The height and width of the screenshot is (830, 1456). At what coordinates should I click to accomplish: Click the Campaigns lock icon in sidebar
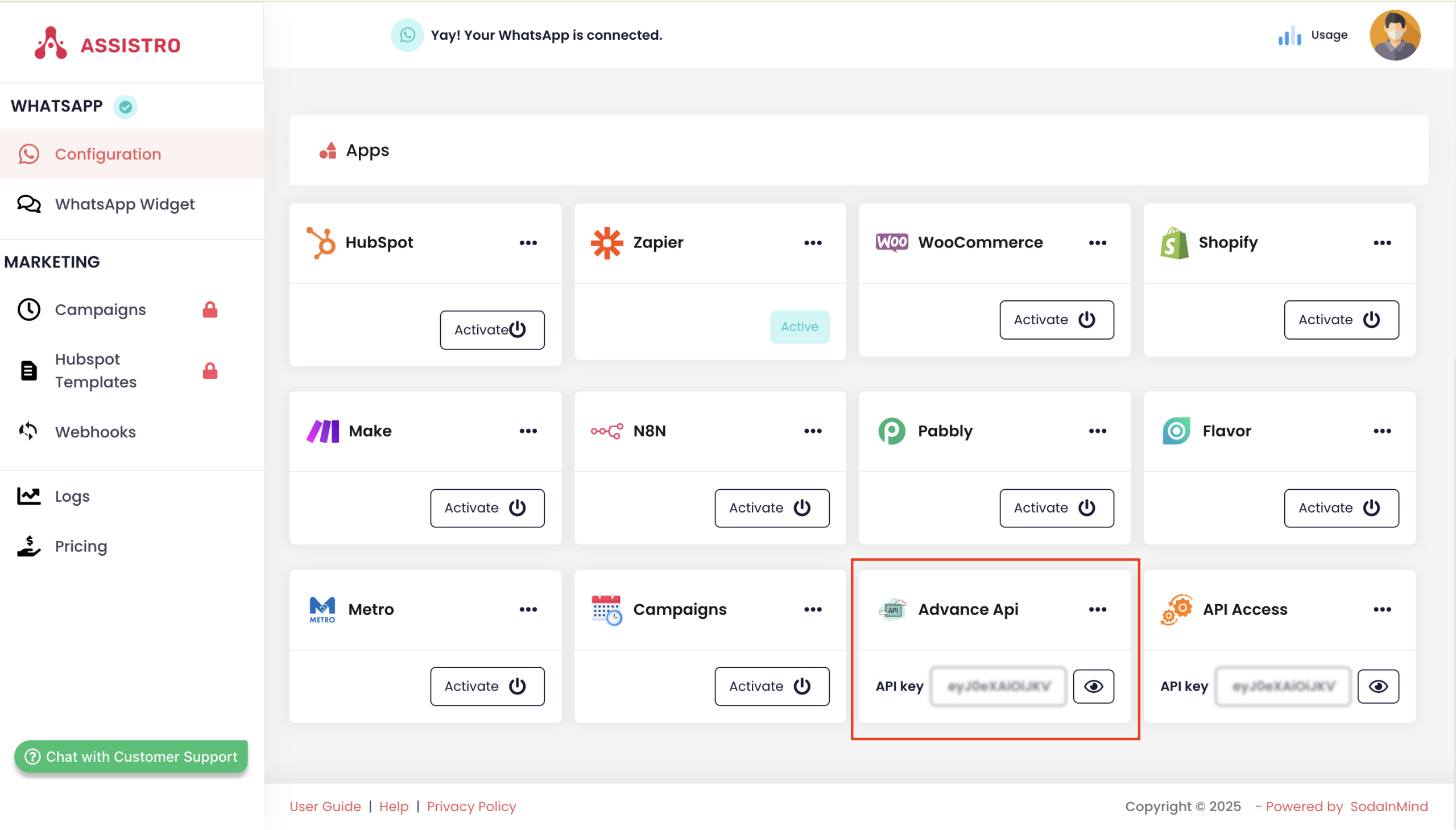[210, 309]
